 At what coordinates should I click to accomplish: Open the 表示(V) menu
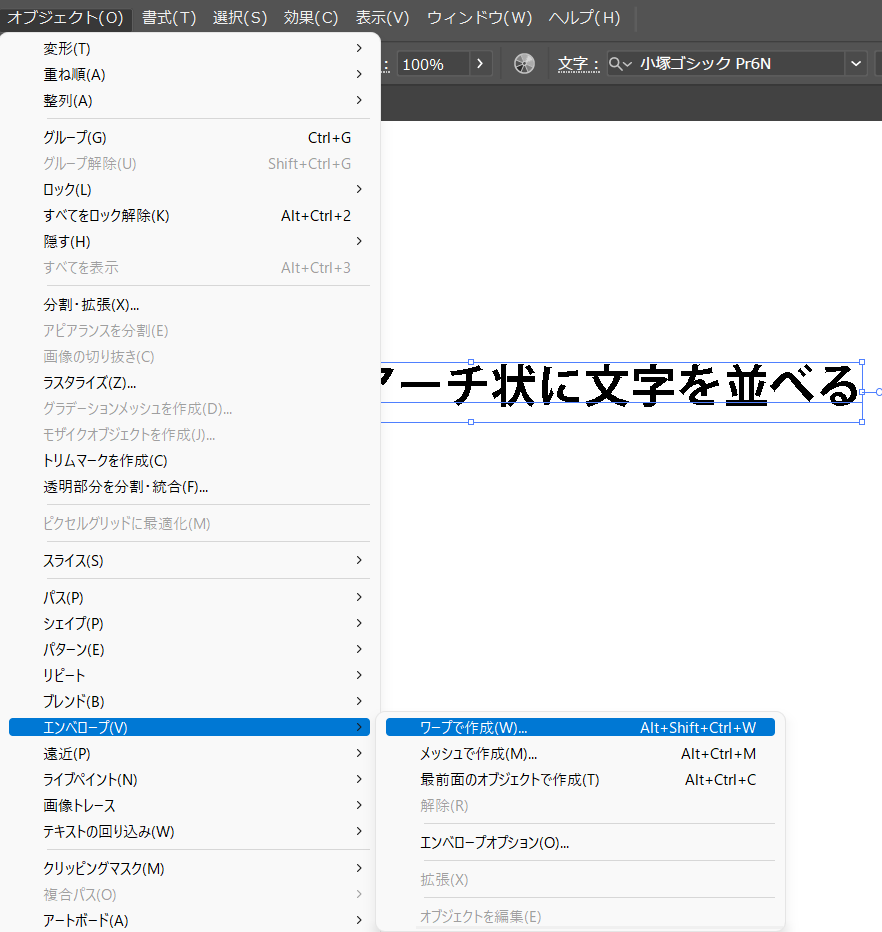[x=382, y=17]
